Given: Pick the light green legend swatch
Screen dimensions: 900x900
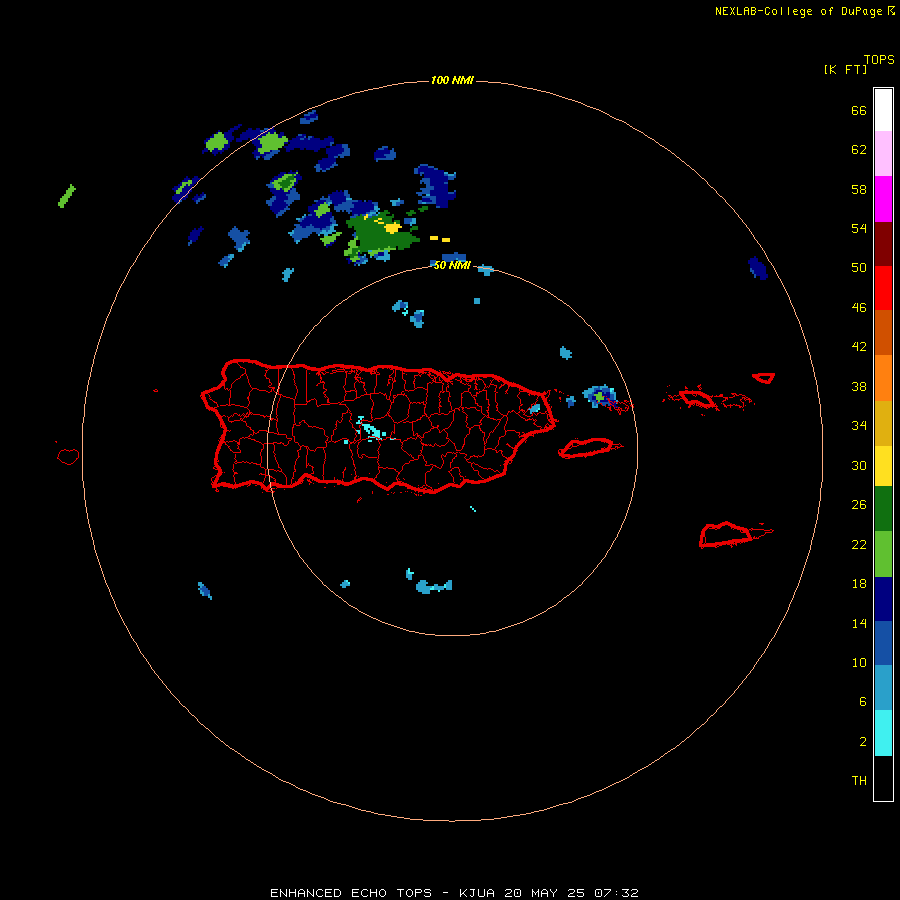Looking at the screenshot, I should coord(883,554).
